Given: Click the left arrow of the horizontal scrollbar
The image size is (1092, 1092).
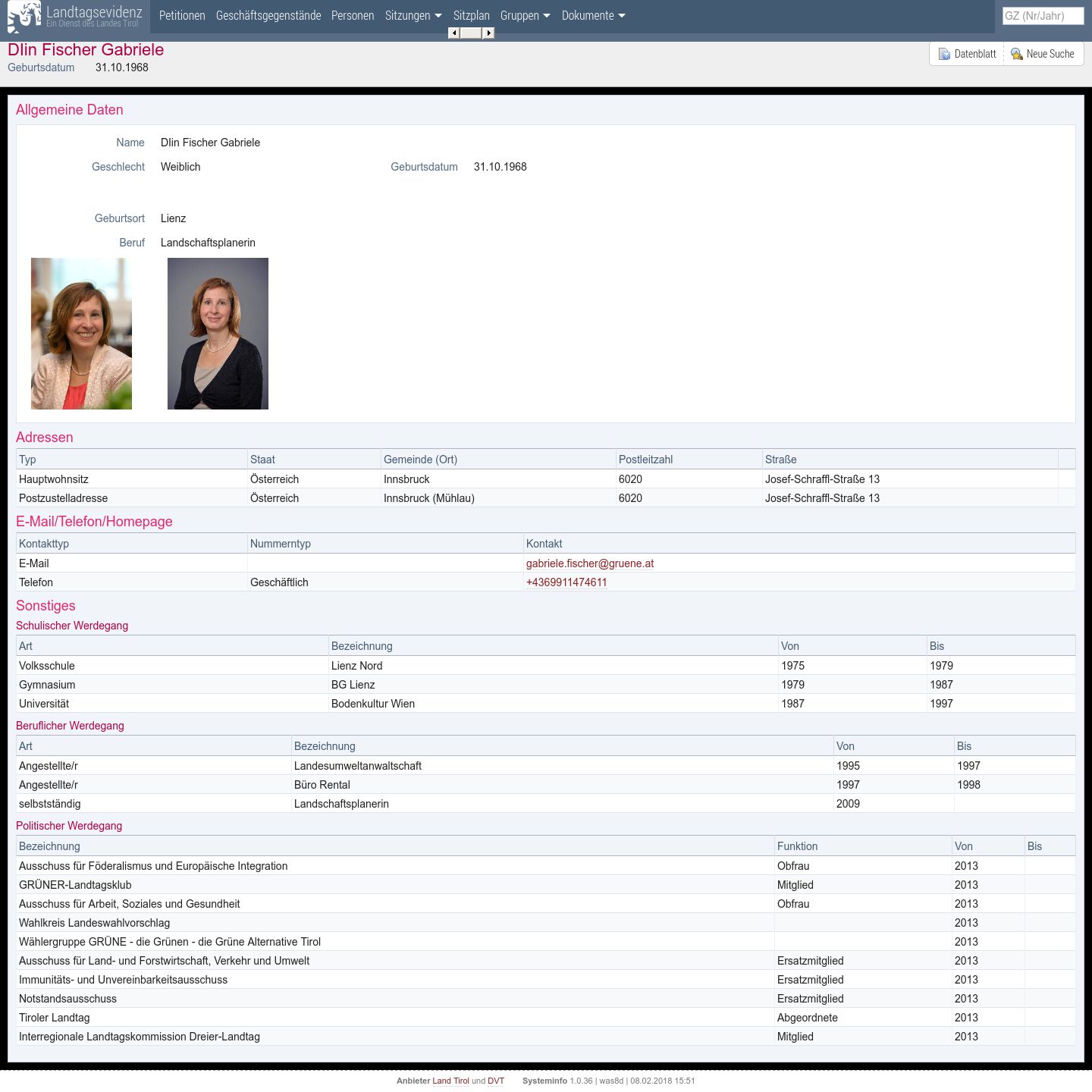Looking at the screenshot, I should click(x=453, y=33).
